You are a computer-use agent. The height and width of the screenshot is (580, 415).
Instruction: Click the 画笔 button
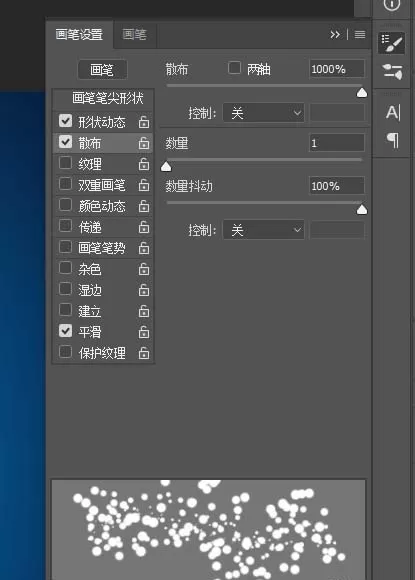pos(102,70)
